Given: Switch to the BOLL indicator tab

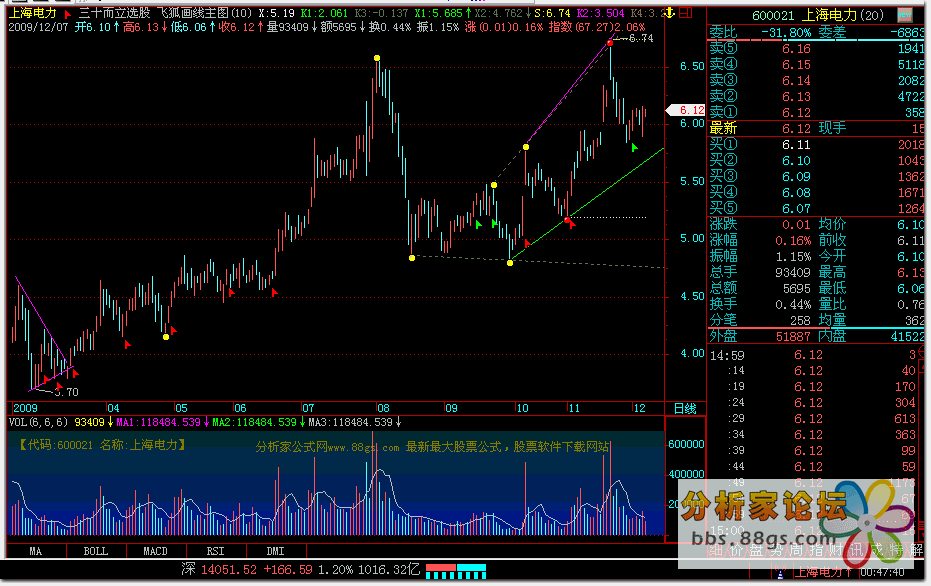Looking at the screenshot, I should 96,551.
